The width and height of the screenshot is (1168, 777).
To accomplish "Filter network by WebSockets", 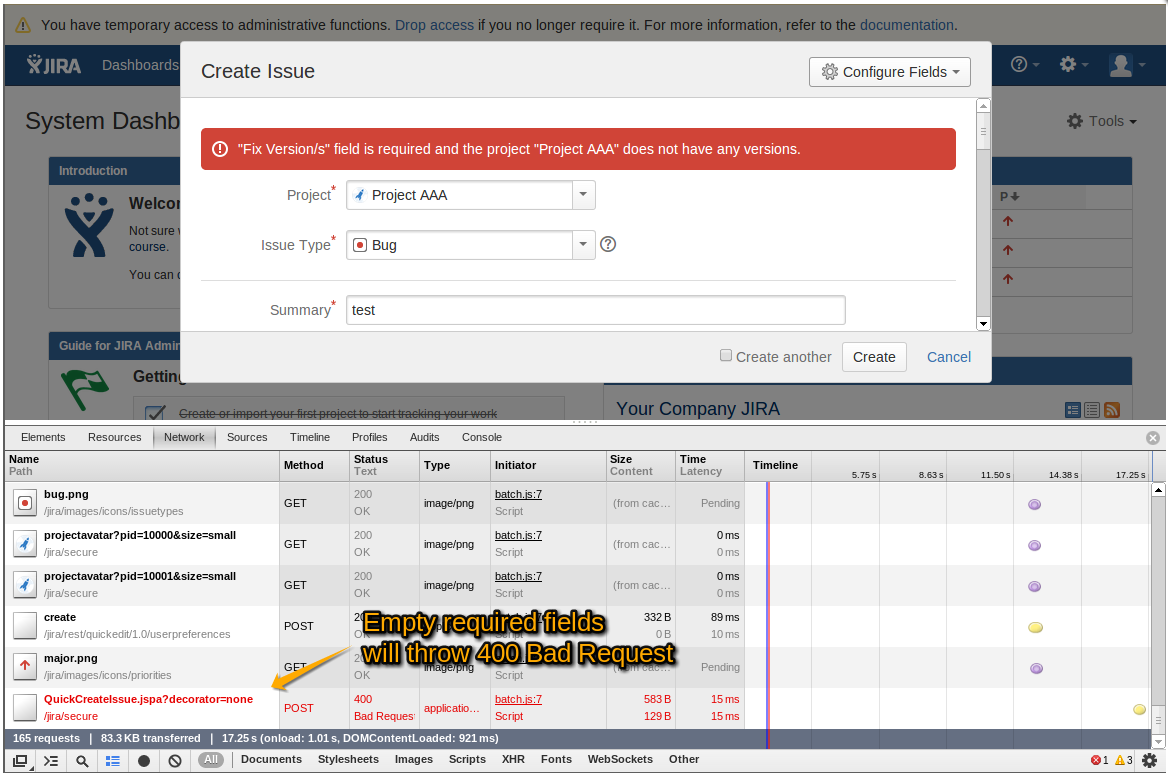I will (x=620, y=760).
